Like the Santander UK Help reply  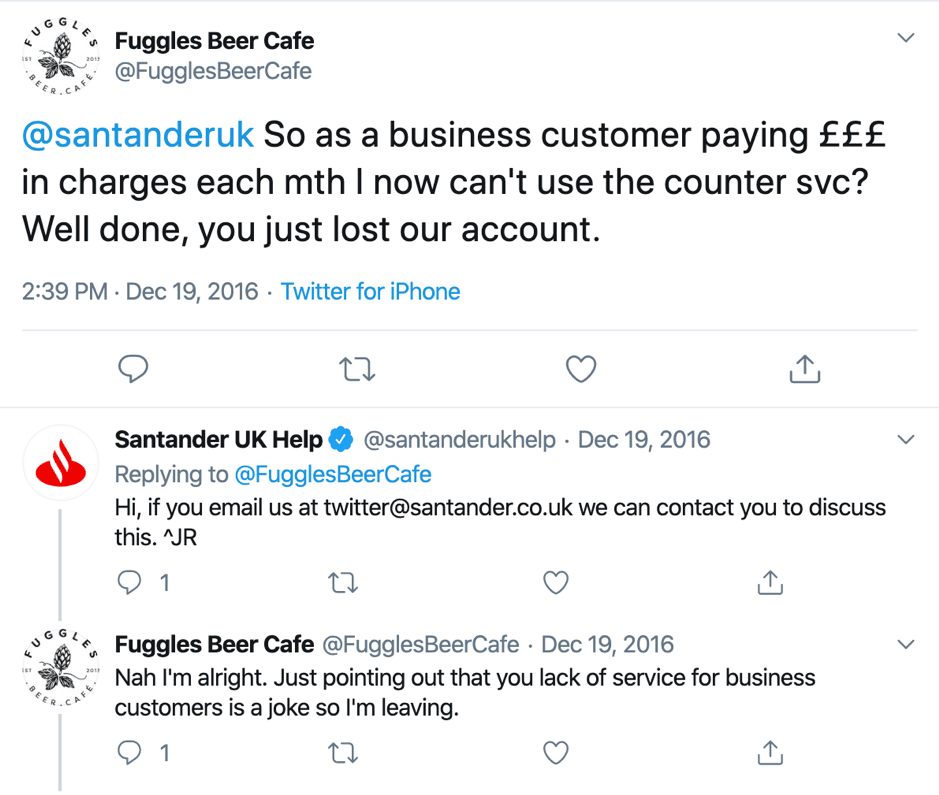(555, 582)
